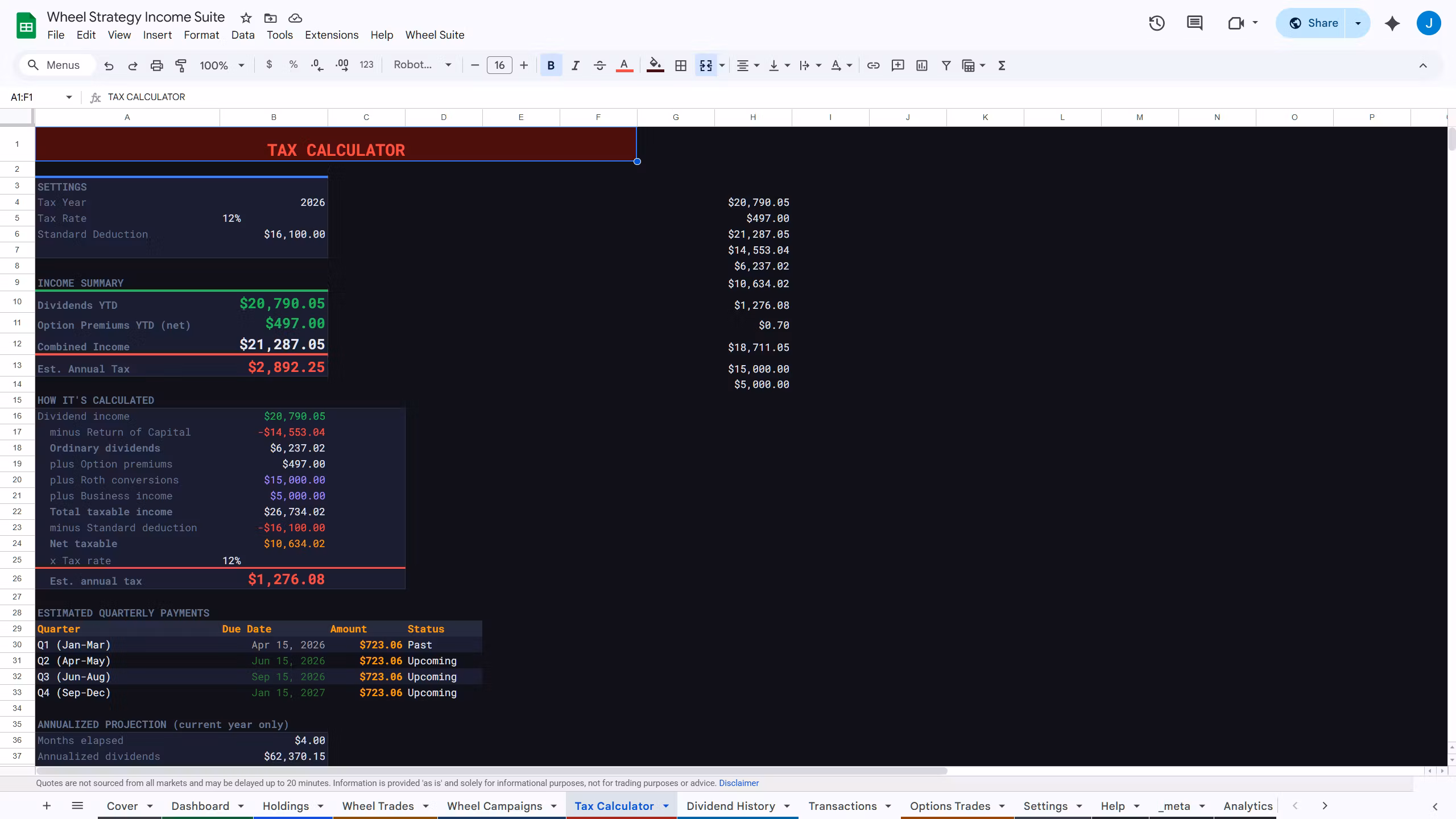
Task: Insert chart icon
Action: tap(922, 65)
